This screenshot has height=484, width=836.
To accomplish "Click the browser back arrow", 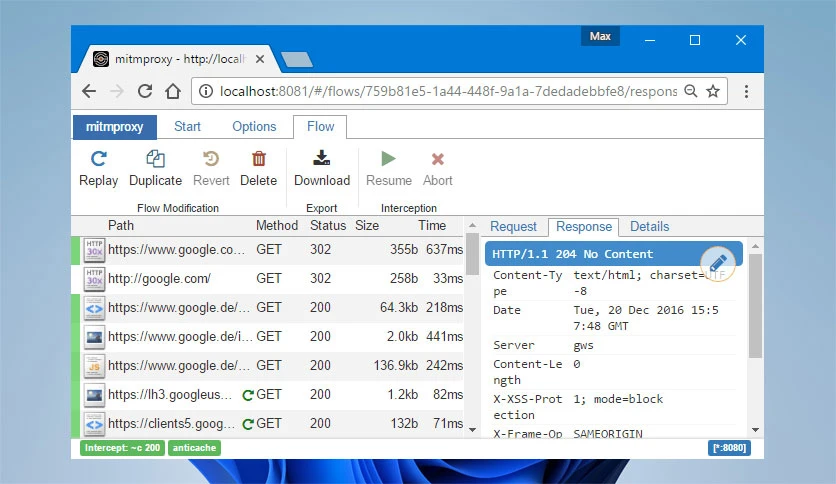I will pos(89,91).
